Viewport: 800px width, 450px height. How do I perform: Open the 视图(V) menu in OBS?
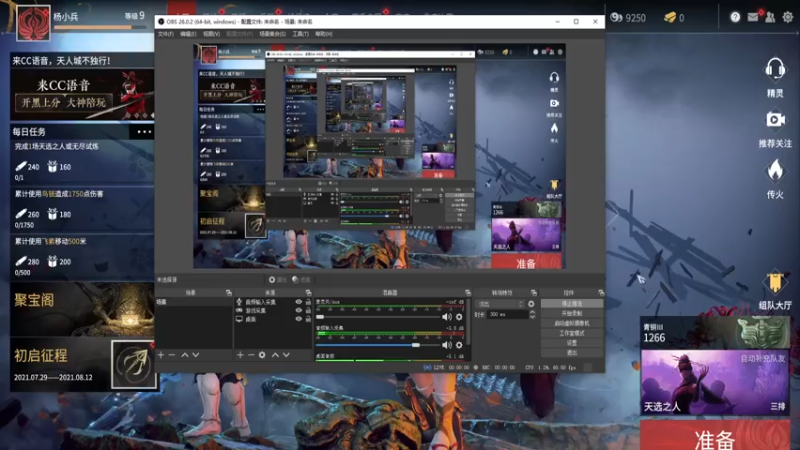[x=211, y=34]
